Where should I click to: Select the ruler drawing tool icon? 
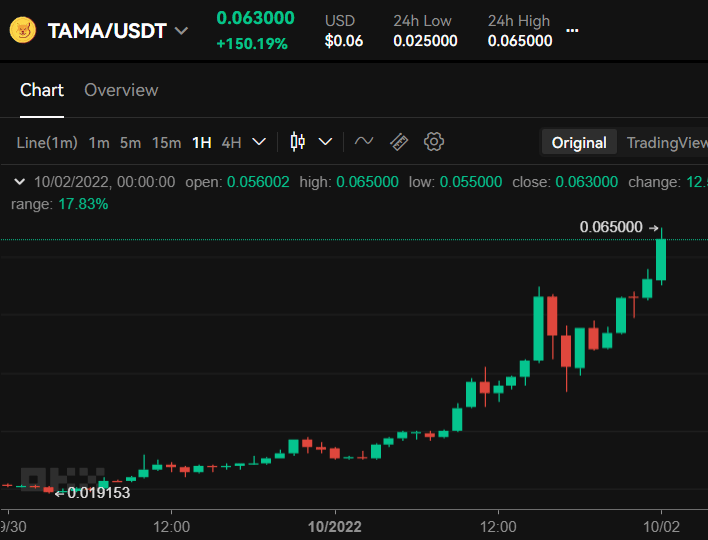[x=399, y=142]
